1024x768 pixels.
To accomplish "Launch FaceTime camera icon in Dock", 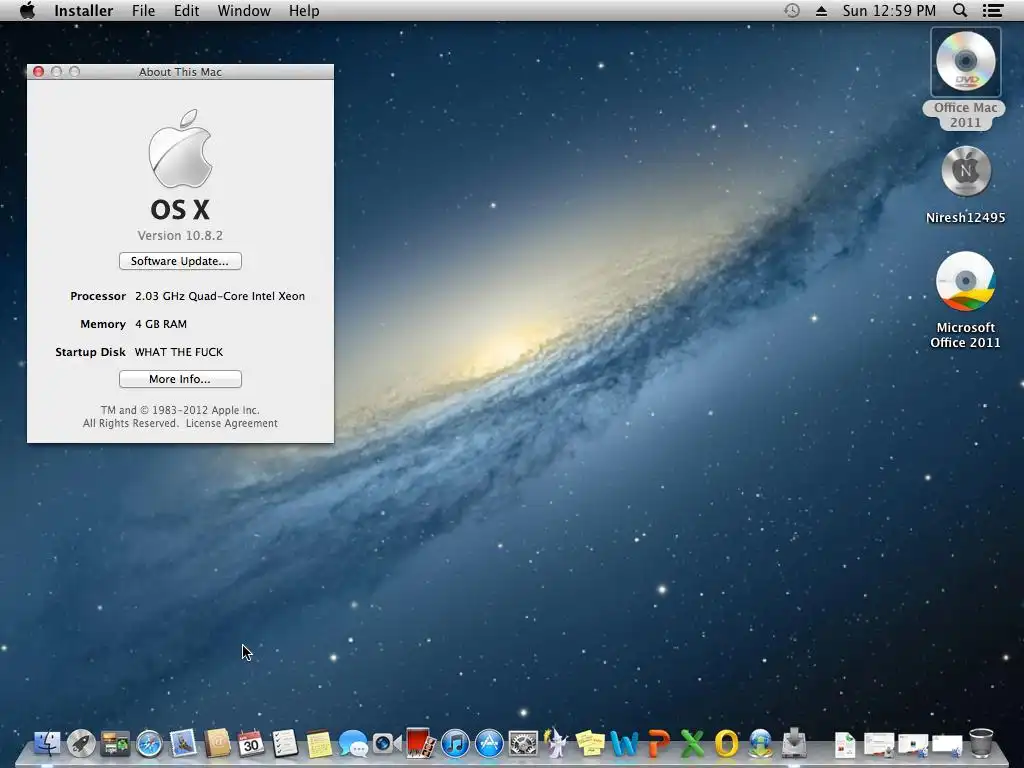I will pos(387,743).
